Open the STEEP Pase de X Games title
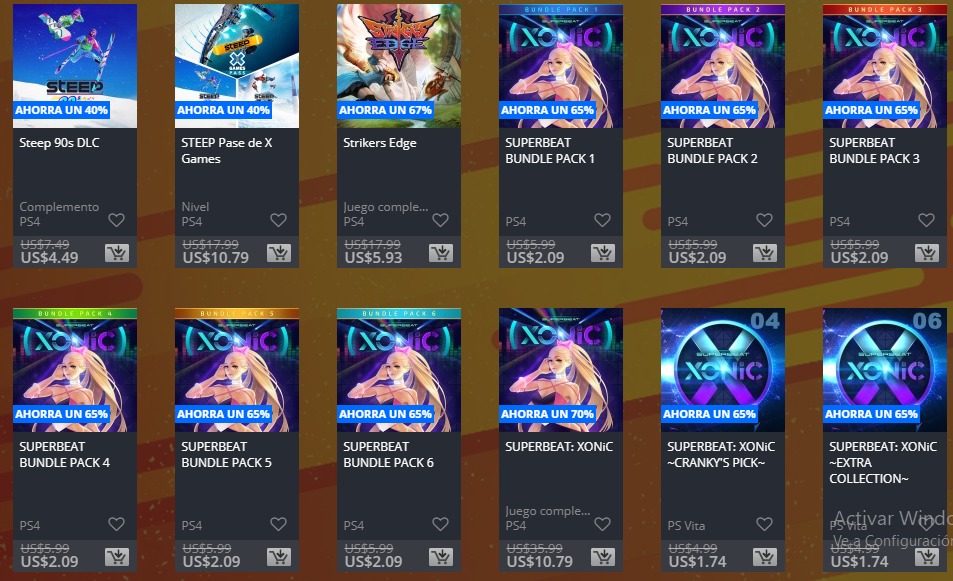Screen dimensions: 953x581 (227, 151)
